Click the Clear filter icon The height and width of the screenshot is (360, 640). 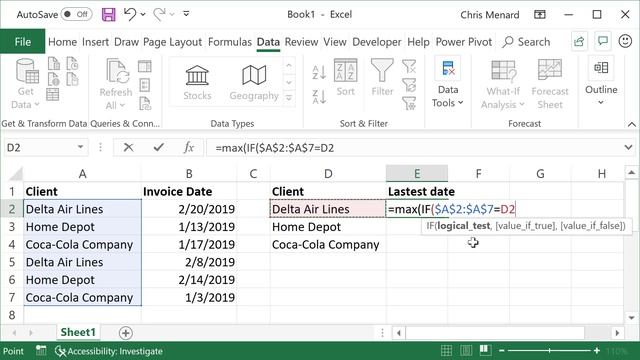click(409, 66)
